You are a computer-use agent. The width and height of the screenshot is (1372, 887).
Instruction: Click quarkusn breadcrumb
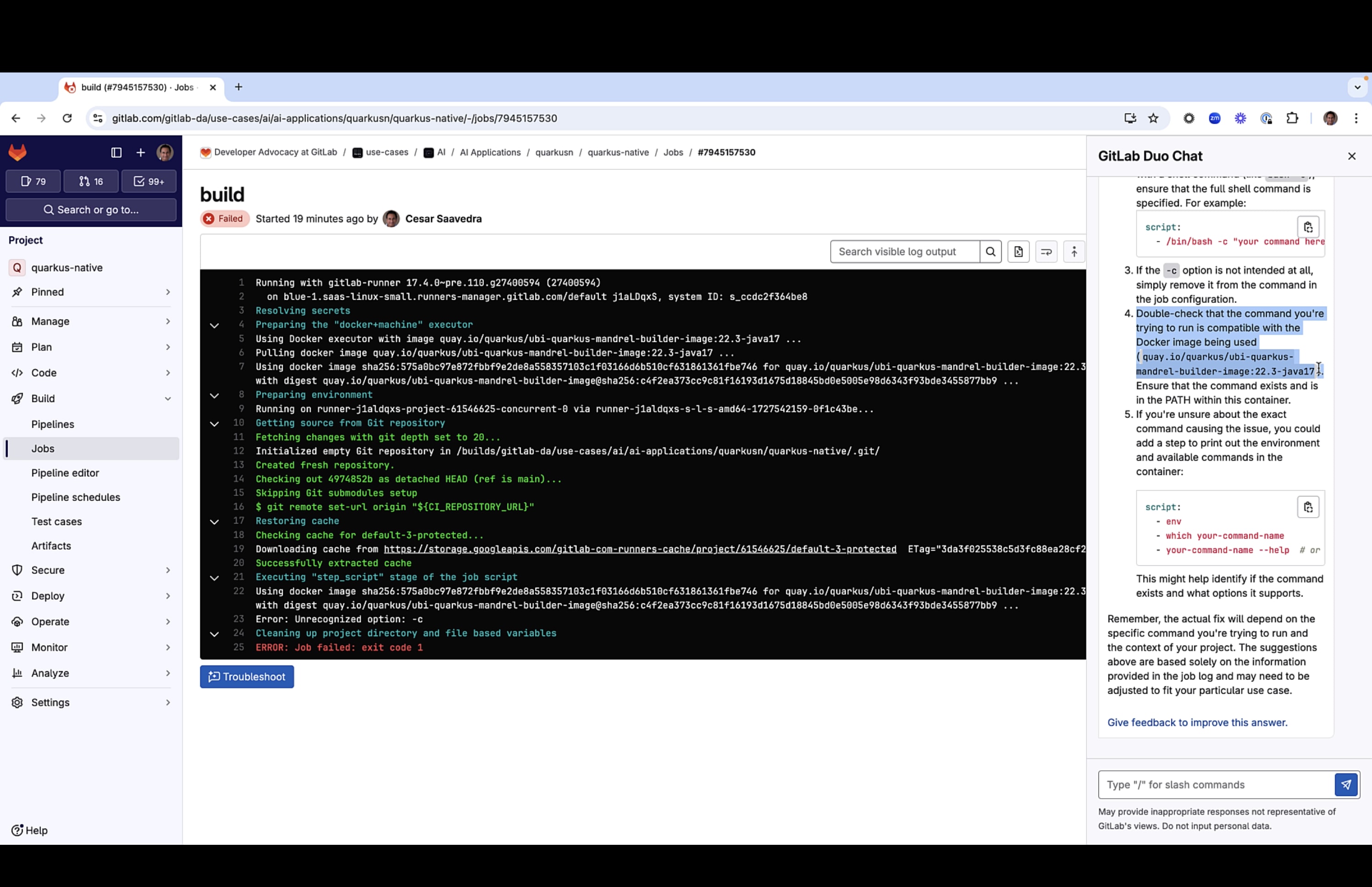pos(554,153)
